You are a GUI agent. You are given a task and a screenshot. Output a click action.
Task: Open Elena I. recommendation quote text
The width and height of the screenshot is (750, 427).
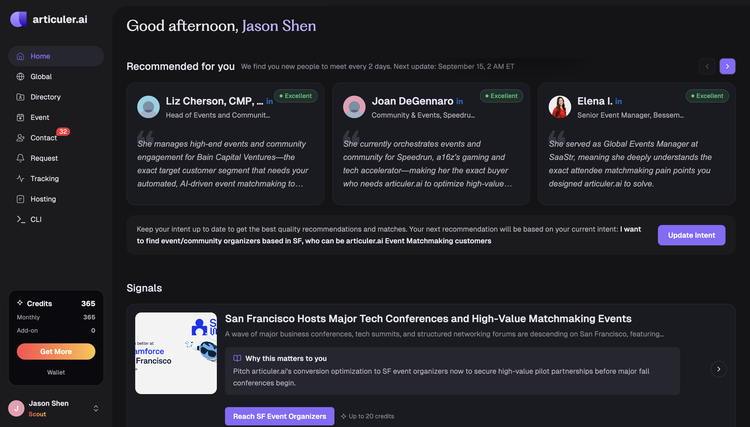(630, 164)
